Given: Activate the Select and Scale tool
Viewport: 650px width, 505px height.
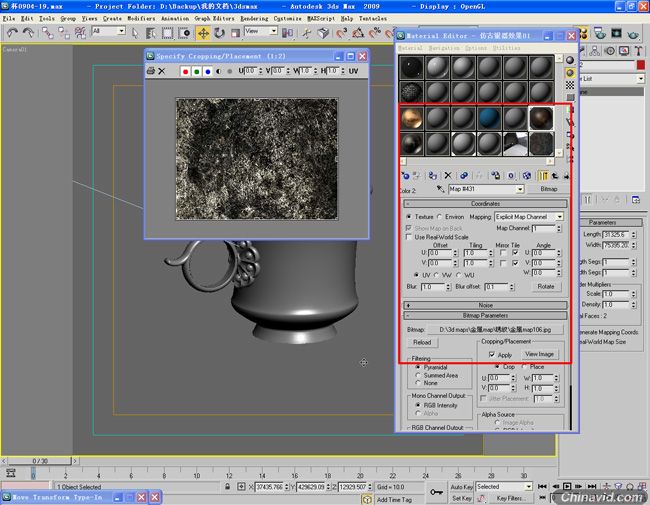Looking at the screenshot, I should point(235,33).
